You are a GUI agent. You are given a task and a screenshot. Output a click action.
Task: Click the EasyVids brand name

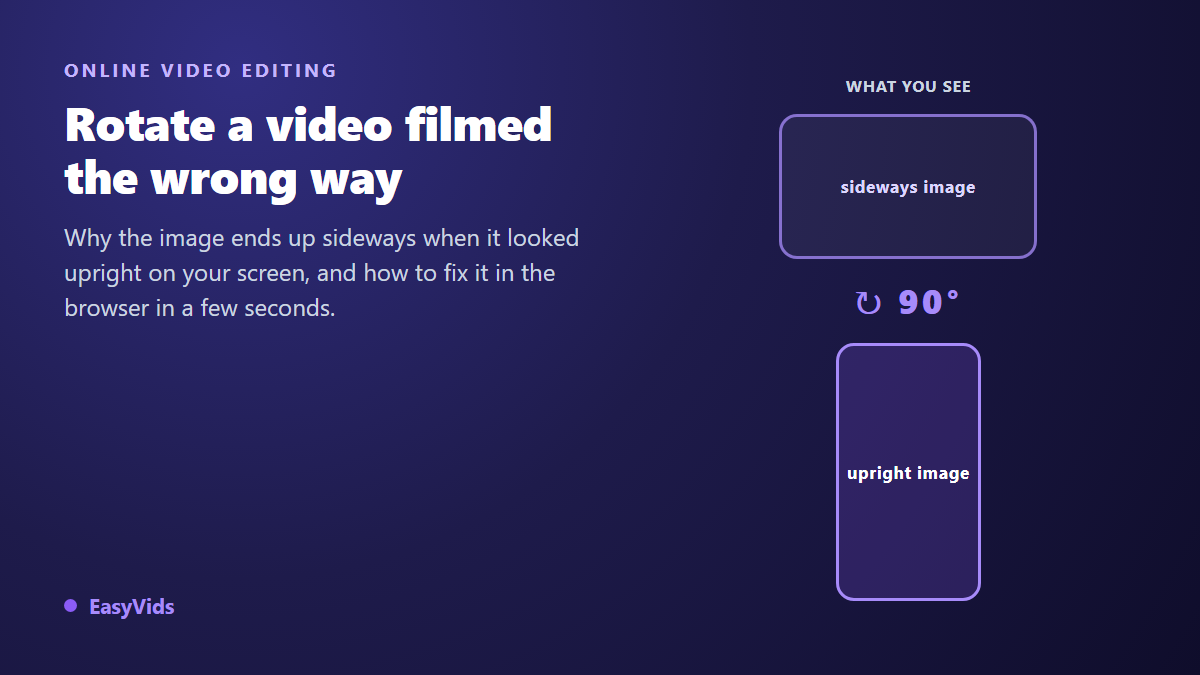point(131,607)
